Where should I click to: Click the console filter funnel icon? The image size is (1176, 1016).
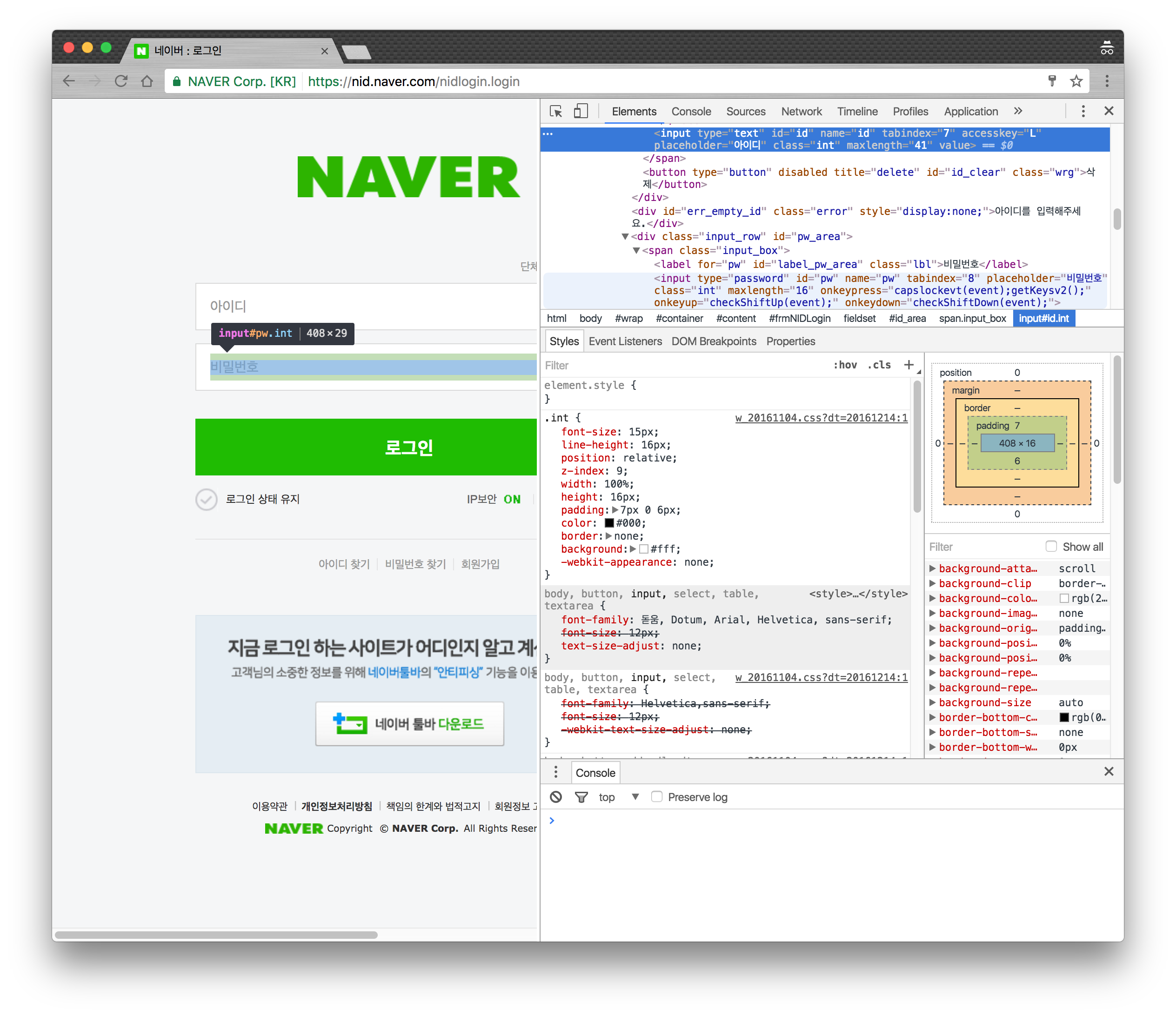581,797
